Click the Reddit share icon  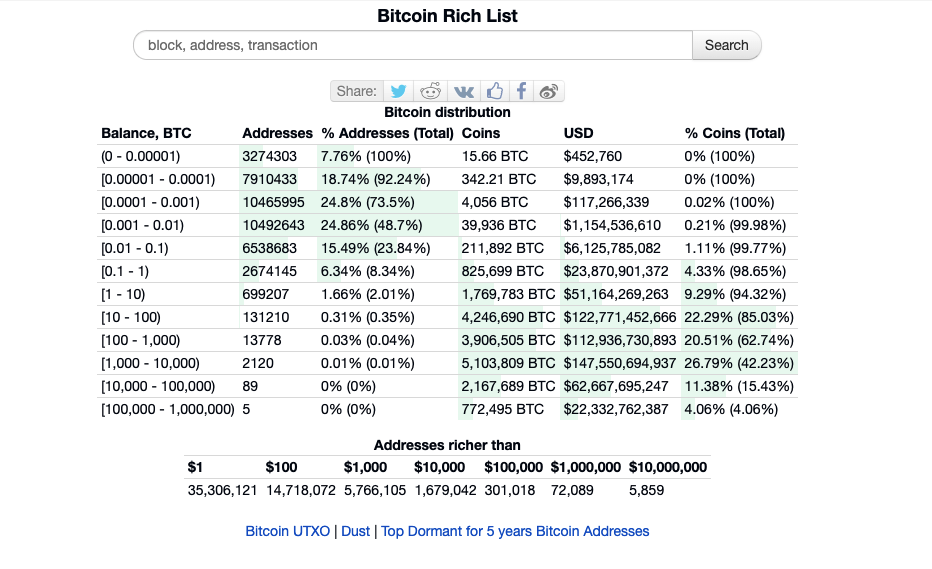tap(431, 91)
